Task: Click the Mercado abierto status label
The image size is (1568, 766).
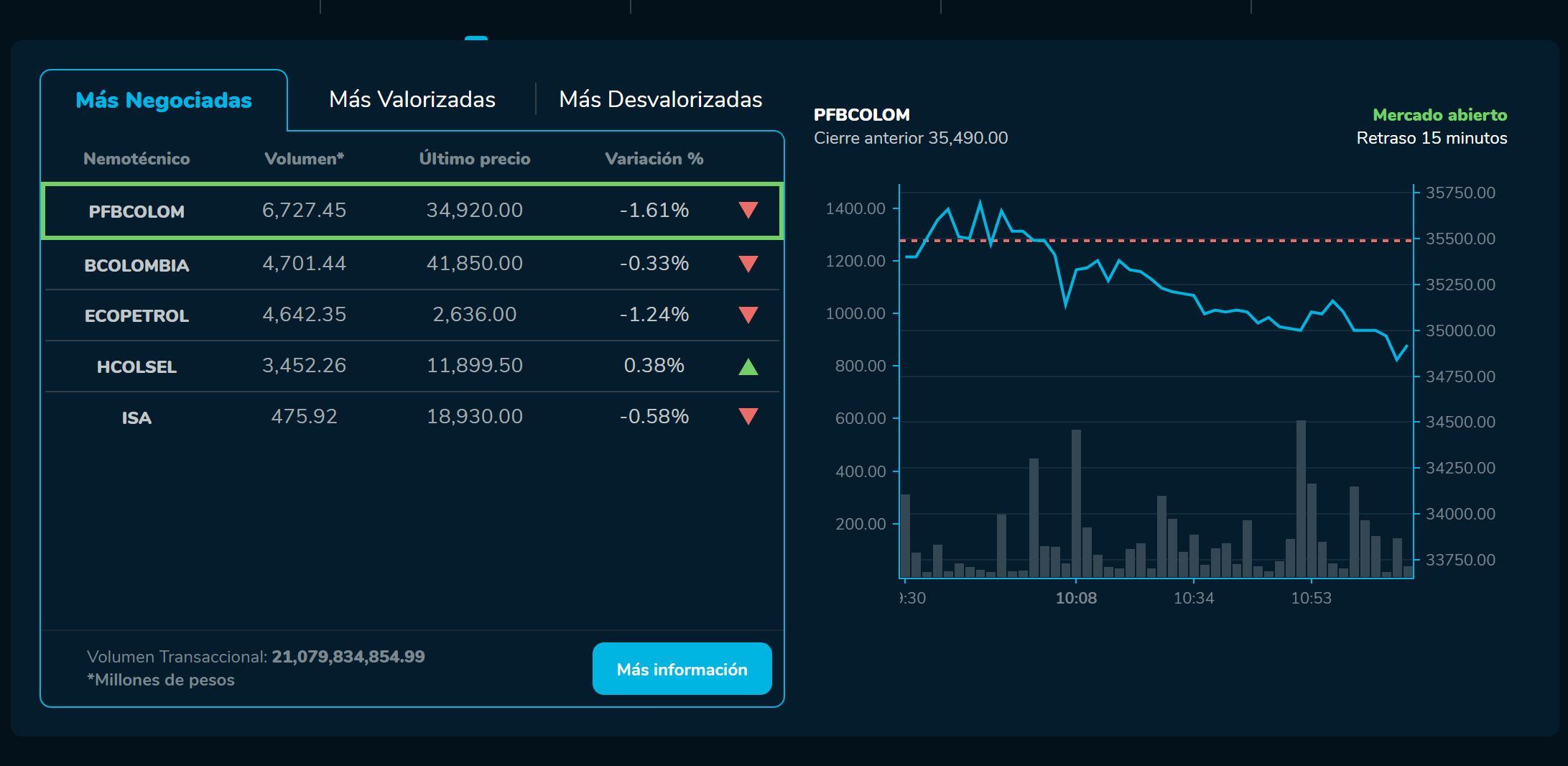Action: (x=1439, y=115)
